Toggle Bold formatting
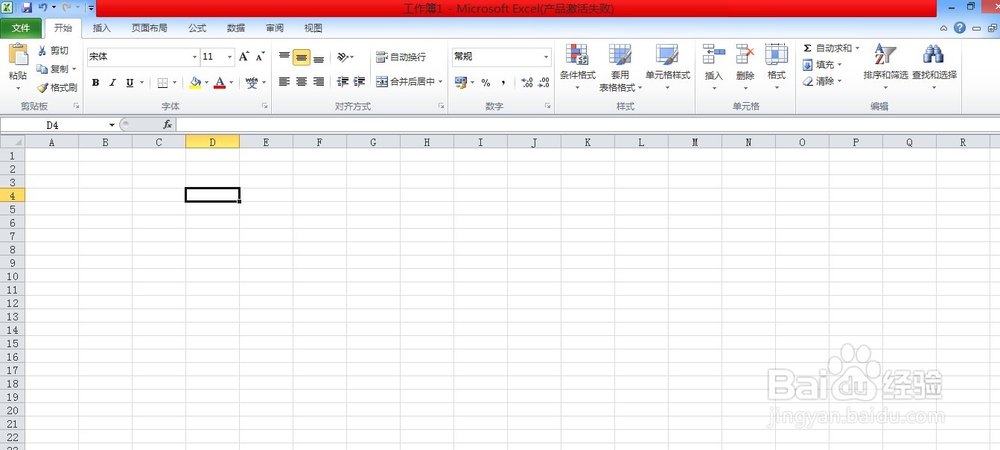 click(96, 82)
